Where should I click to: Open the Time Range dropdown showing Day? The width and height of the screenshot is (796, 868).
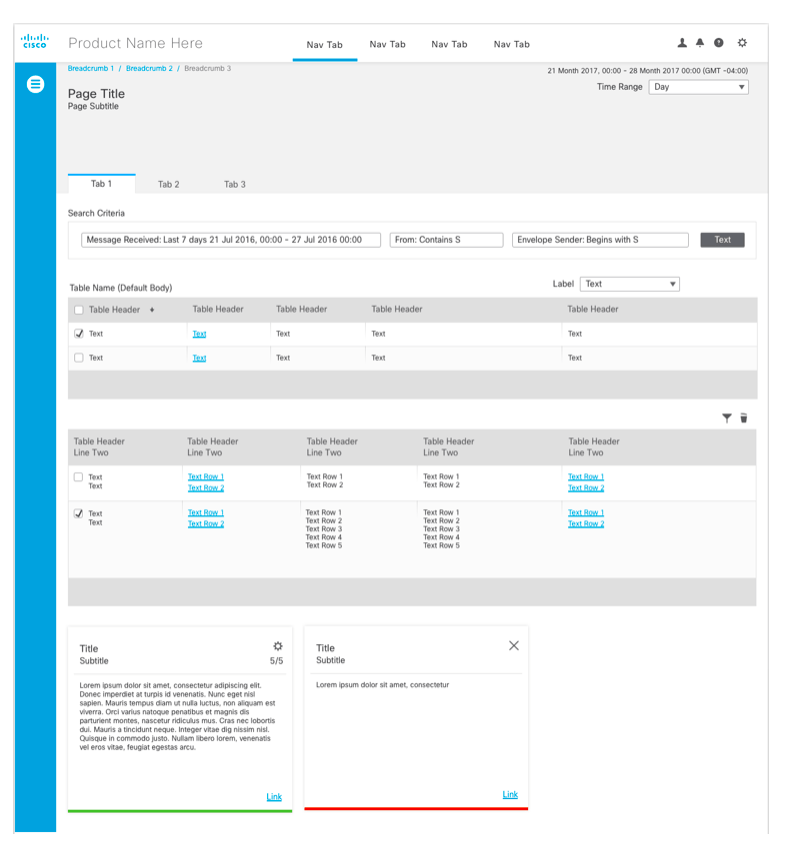[x=698, y=87]
